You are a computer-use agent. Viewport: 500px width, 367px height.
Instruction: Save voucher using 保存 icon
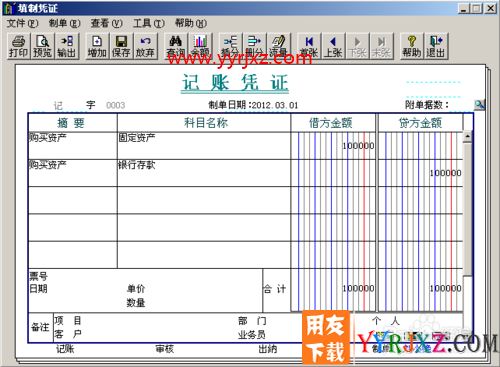click(121, 46)
